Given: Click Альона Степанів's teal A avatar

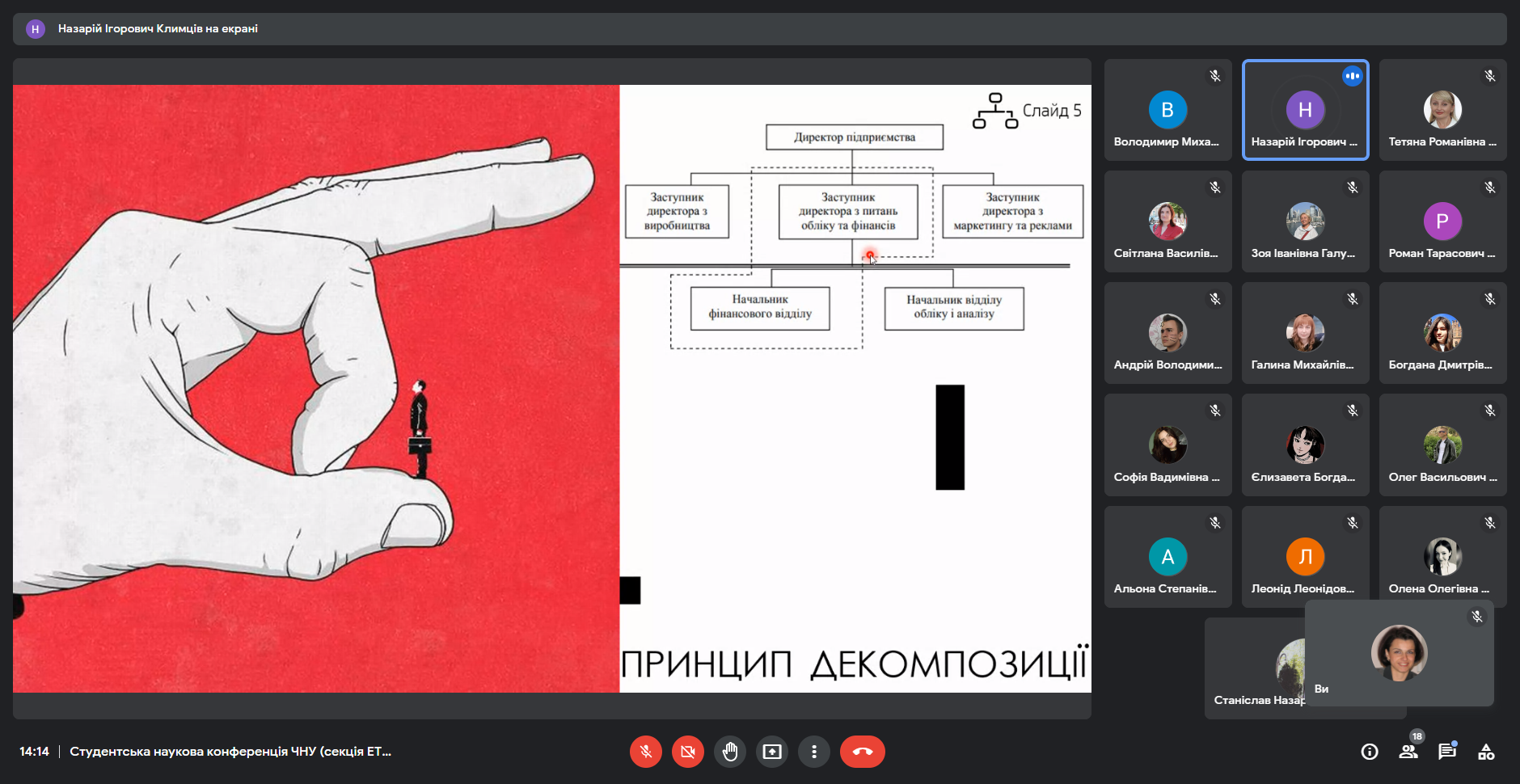Looking at the screenshot, I should coord(1167,557).
